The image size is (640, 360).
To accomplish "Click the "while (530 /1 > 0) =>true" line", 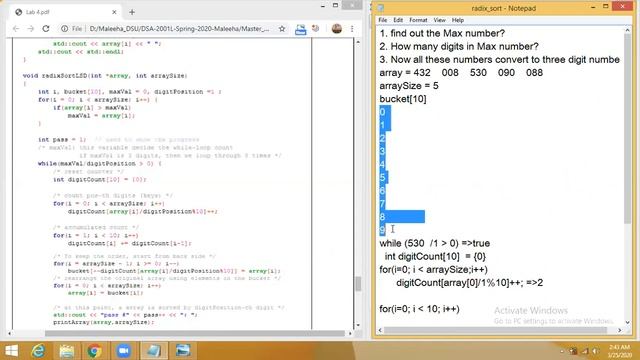I will point(434,243).
